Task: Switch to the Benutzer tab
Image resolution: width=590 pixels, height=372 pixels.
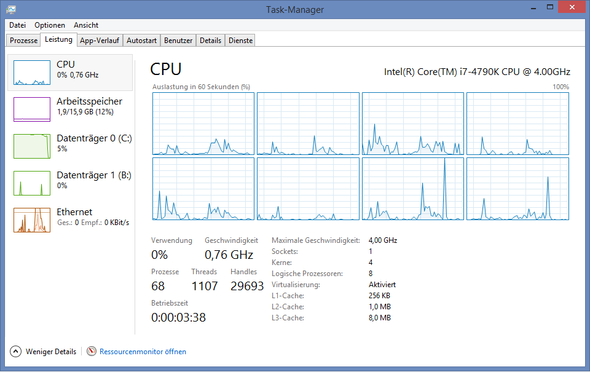Action: [x=178, y=40]
